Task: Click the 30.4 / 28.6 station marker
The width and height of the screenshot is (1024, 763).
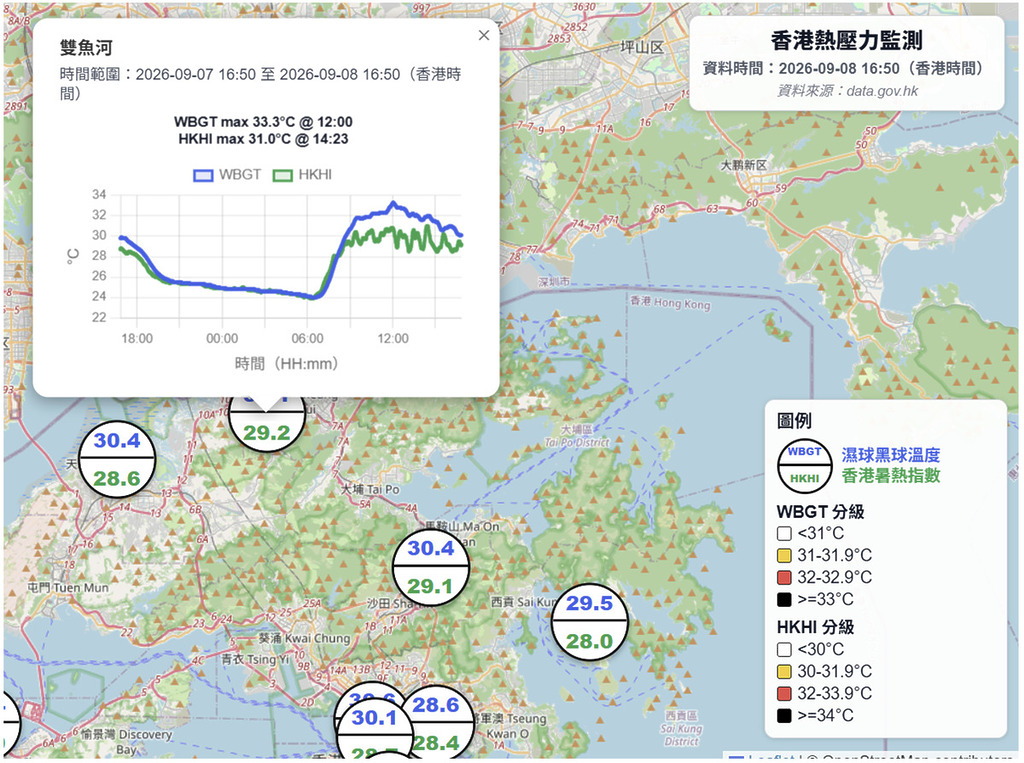Action: point(117,459)
